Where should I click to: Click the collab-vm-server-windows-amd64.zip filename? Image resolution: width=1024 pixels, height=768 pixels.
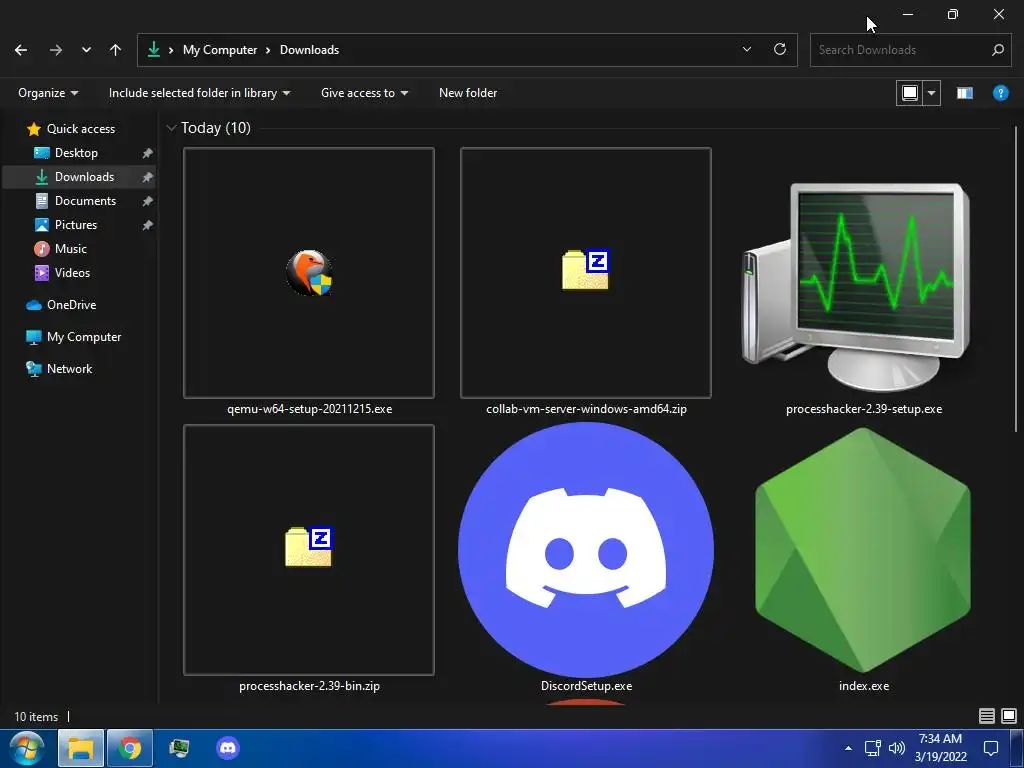click(x=586, y=409)
